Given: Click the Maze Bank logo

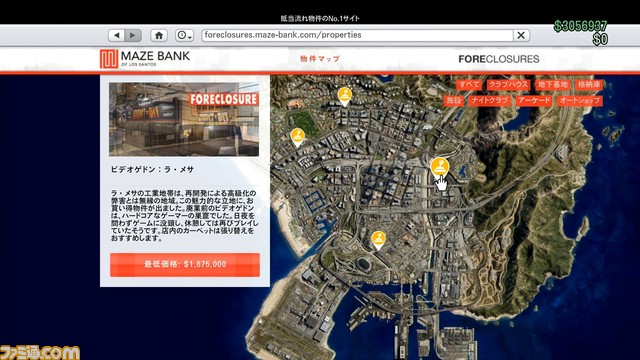Looking at the screenshot, I should click(x=145, y=59).
